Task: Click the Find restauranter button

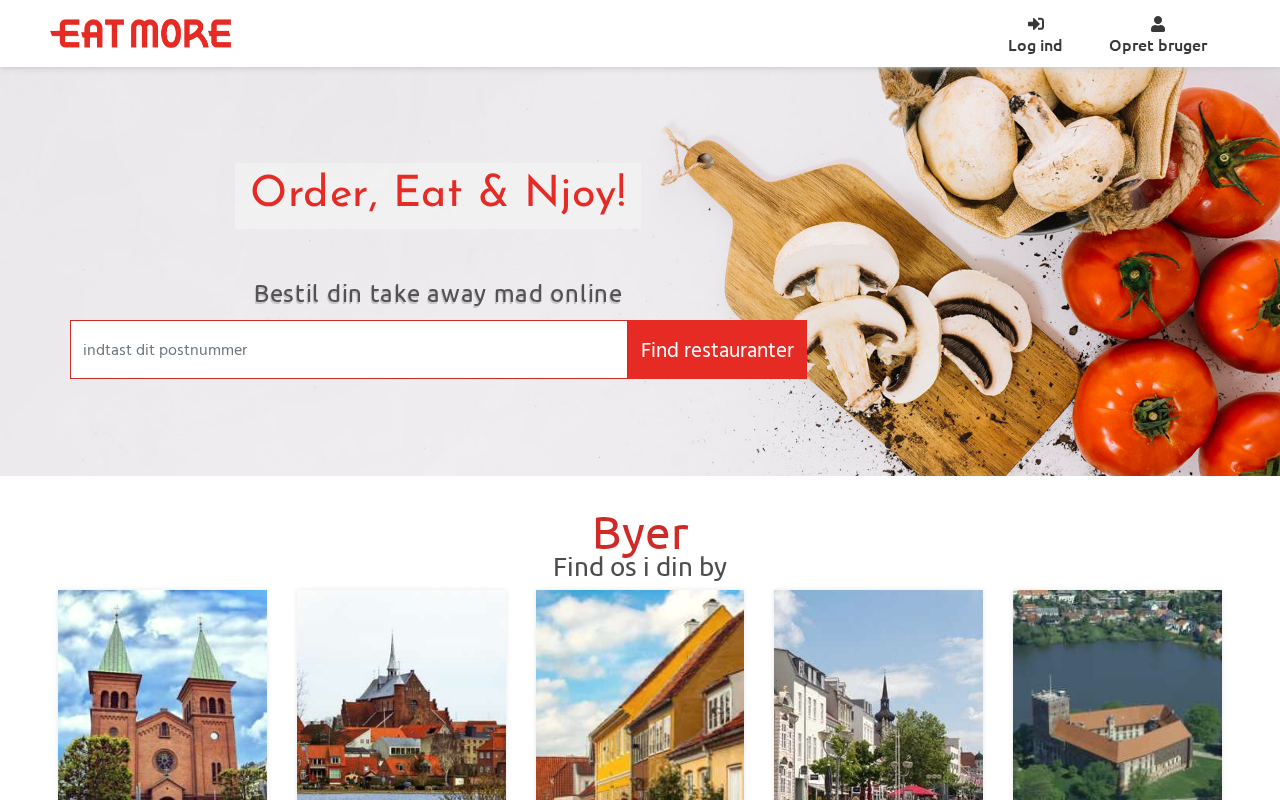Action: coord(717,350)
